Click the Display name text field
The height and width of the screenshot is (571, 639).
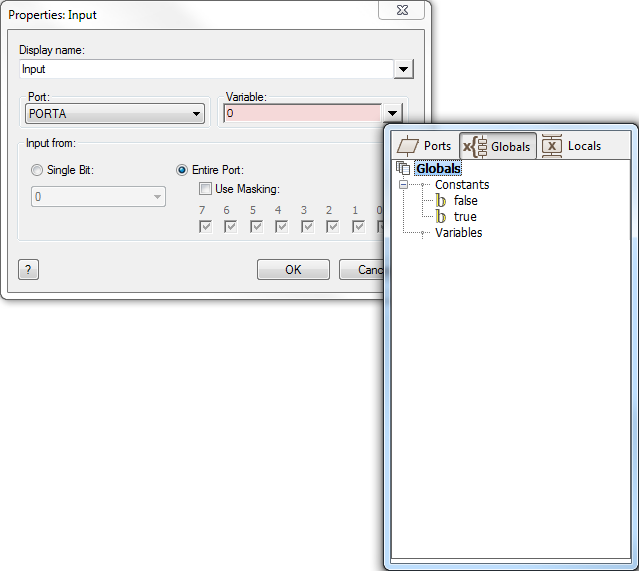[x=206, y=69]
